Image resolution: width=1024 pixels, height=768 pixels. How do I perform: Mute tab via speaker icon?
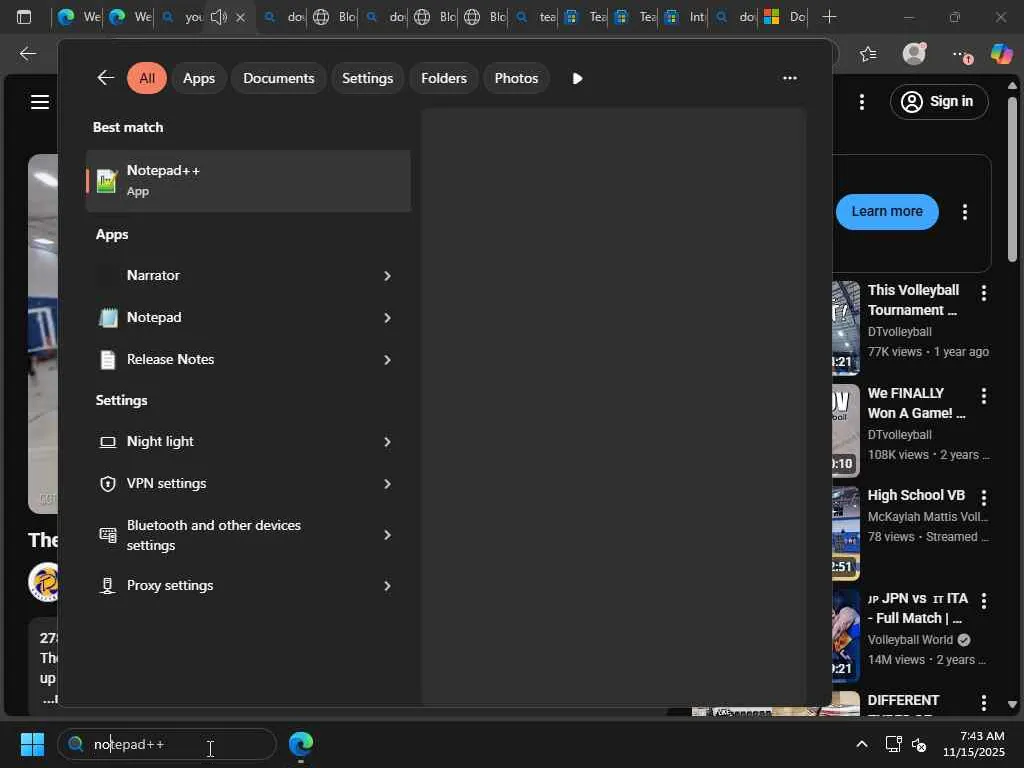tap(219, 17)
